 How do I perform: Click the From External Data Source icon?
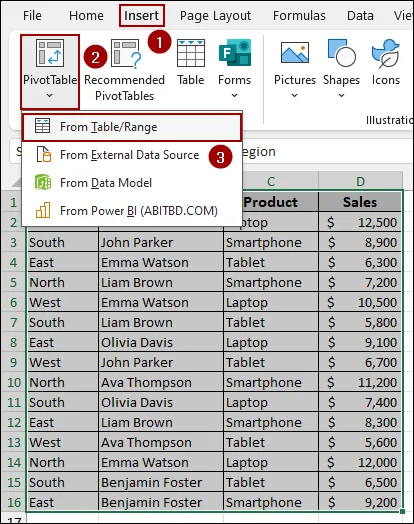click(43, 154)
